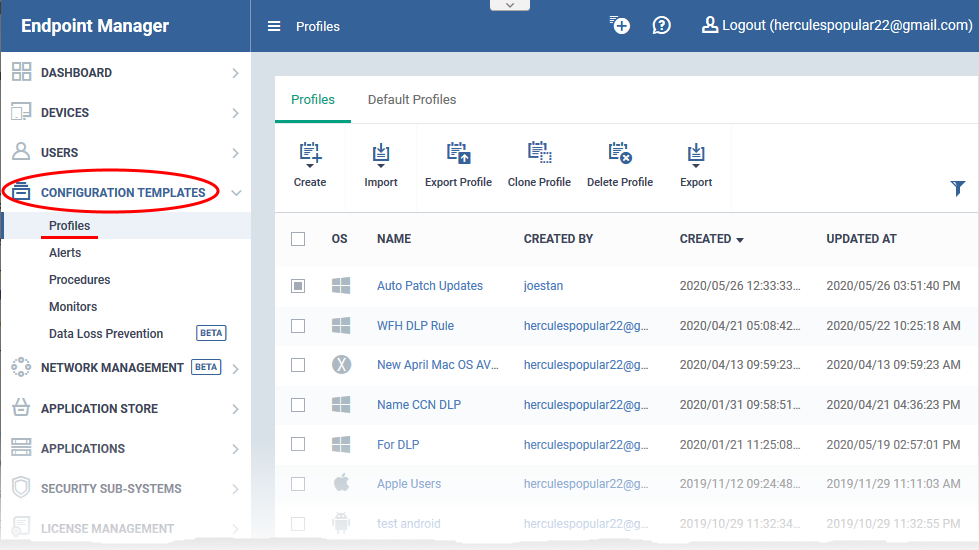Expand the Application Store chevron
The height and width of the screenshot is (550, 979).
pos(235,410)
